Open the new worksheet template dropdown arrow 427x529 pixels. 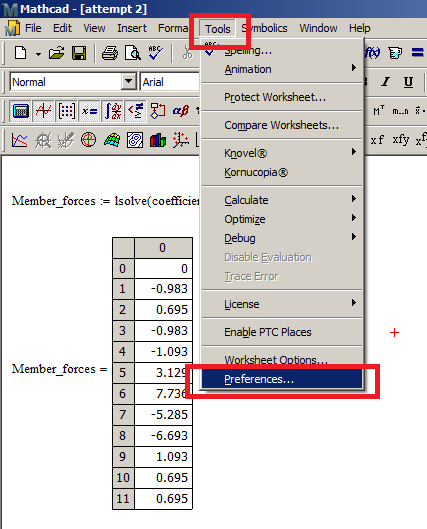click(38, 54)
